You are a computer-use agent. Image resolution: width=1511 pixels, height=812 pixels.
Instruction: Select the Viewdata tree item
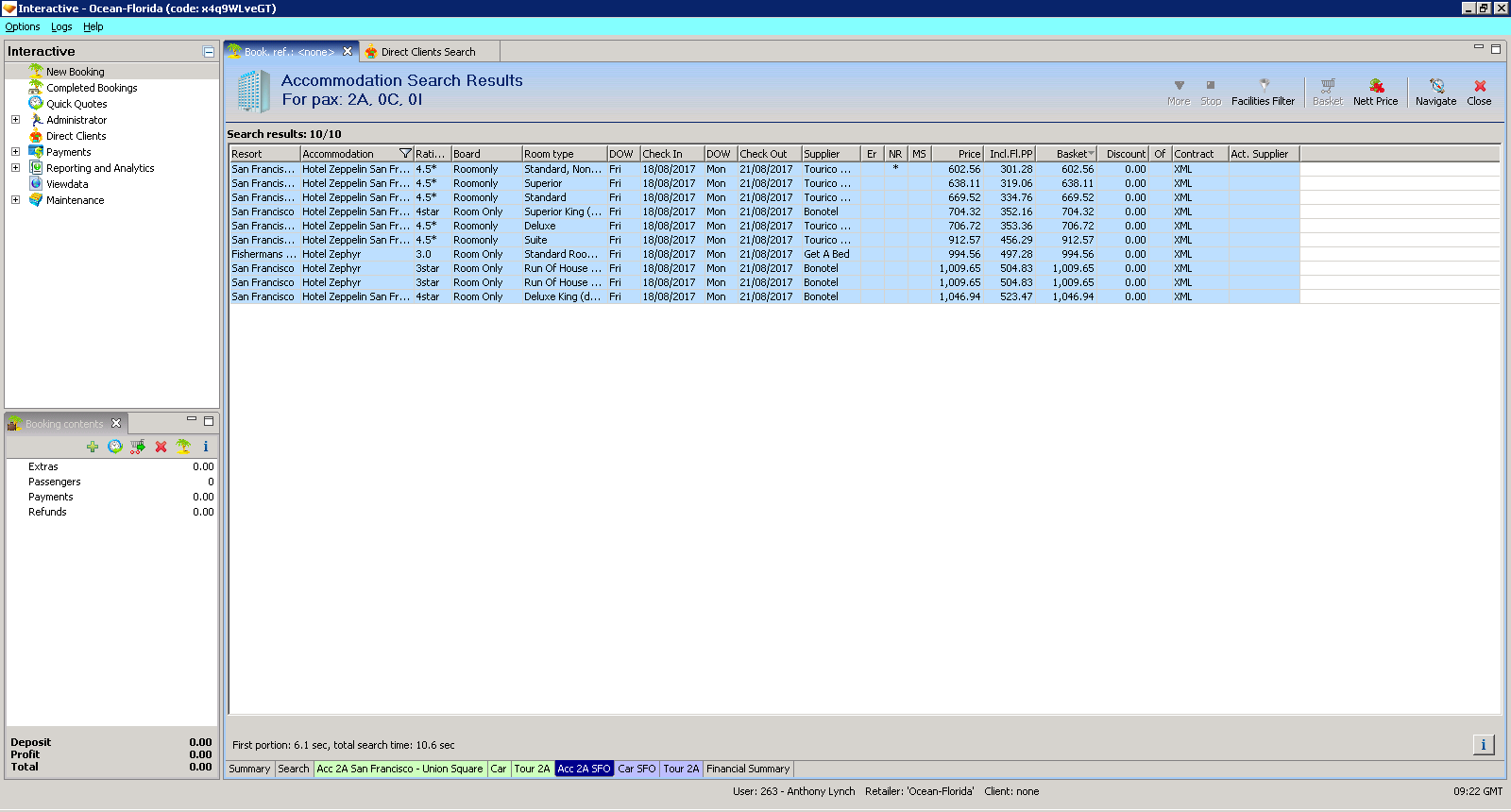pyautogui.click(x=67, y=184)
